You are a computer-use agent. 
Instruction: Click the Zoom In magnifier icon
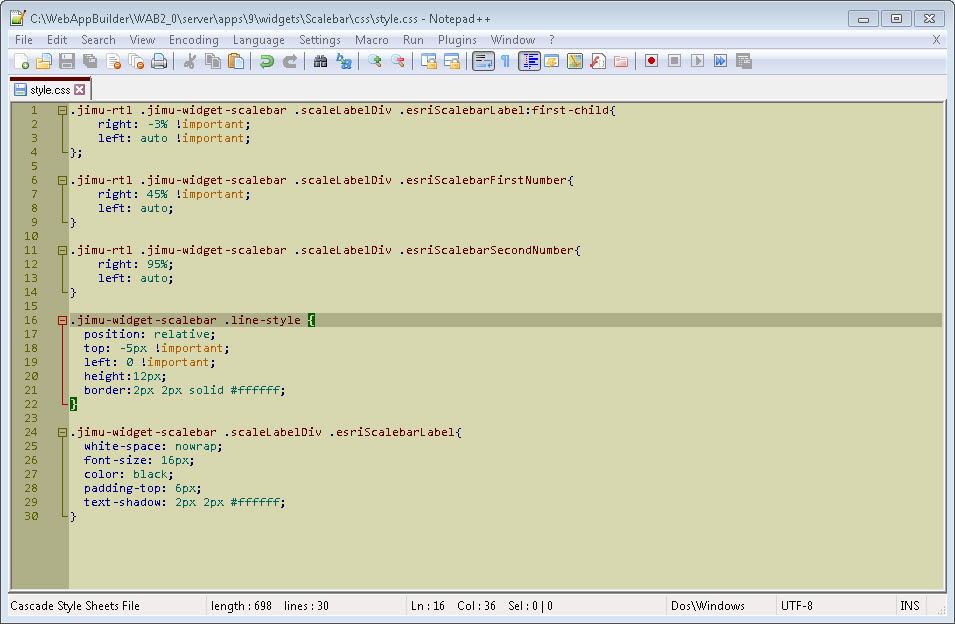pyautogui.click(x=375, y=61)
